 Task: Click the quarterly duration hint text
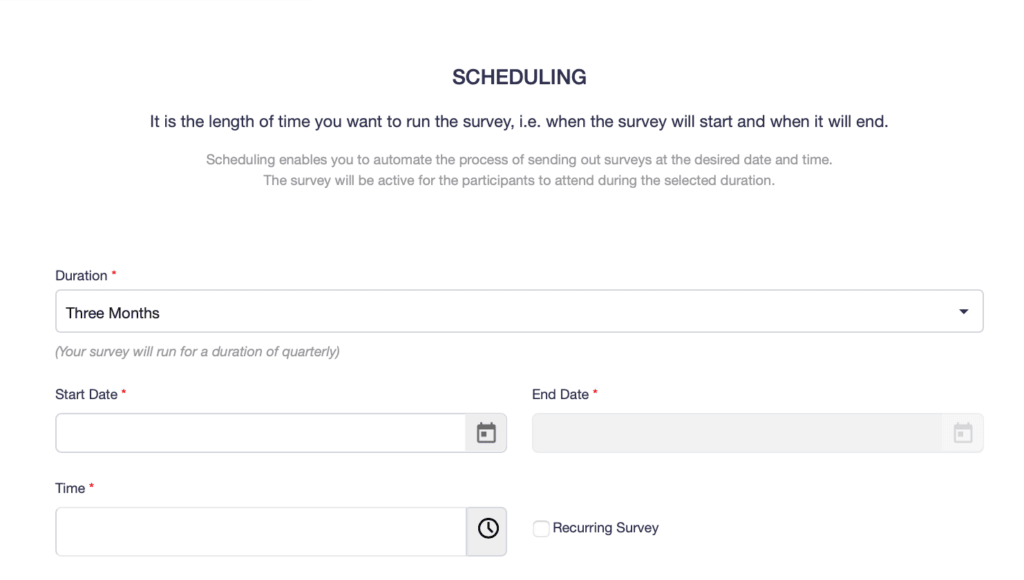point(197,352)
